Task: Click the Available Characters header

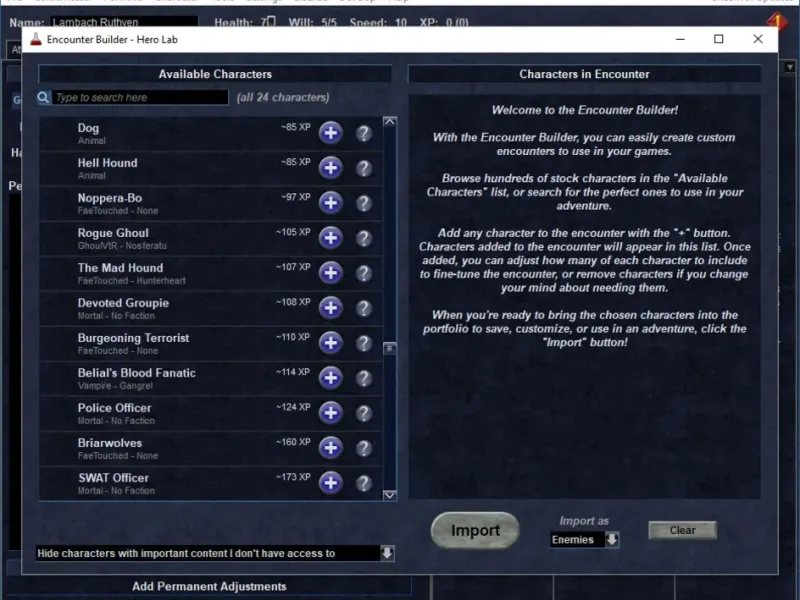Action: [215, 74]
